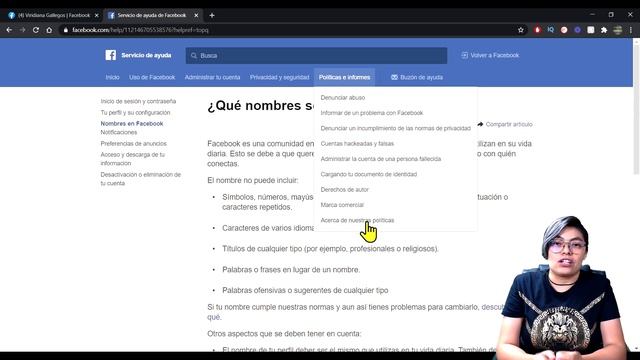640x360 pixels.
Task: Click the page vertical scrollbar
Action: pos(636,110)
